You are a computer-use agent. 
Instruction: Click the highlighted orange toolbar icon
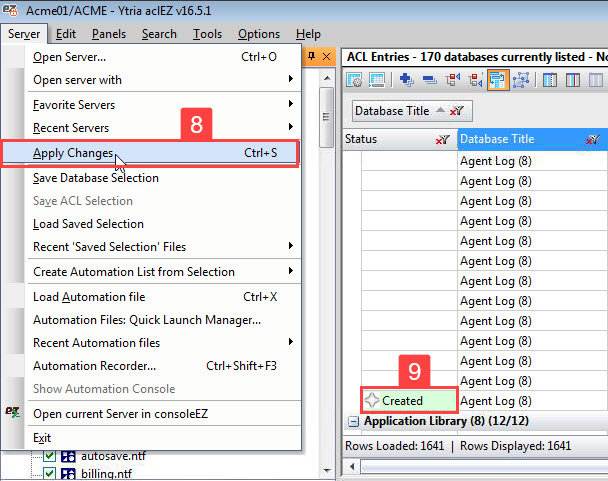(x=497, y=80)
